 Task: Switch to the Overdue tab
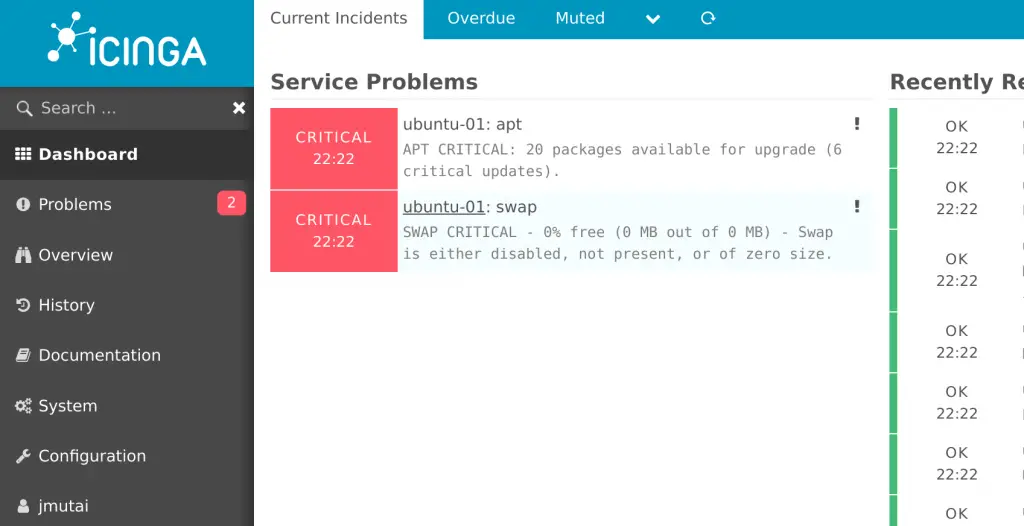pyautogui.click(x=481, y=18)
